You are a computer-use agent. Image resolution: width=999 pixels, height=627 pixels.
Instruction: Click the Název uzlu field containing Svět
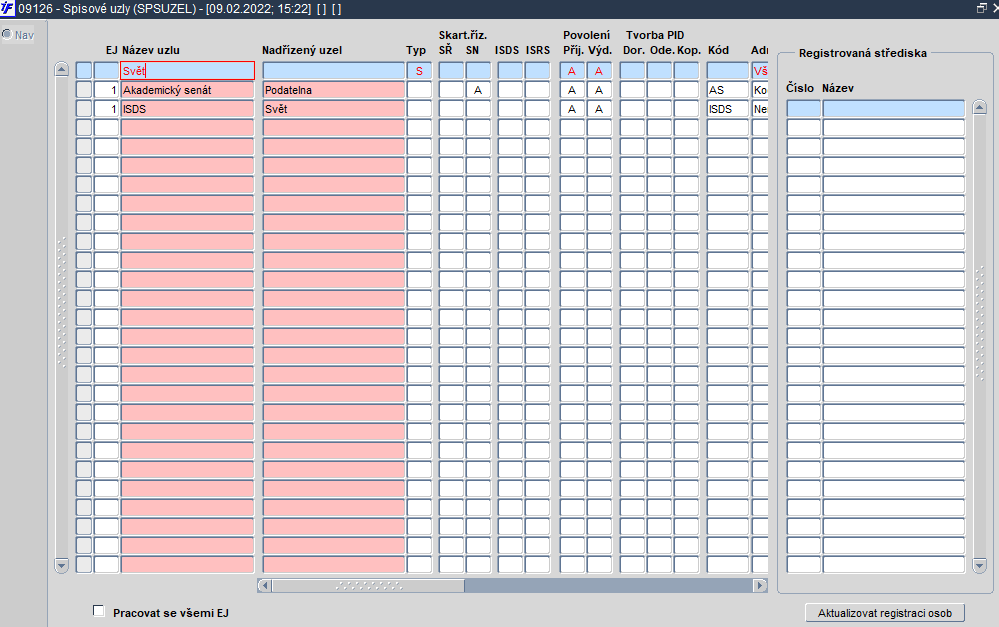tap(188, 71)
